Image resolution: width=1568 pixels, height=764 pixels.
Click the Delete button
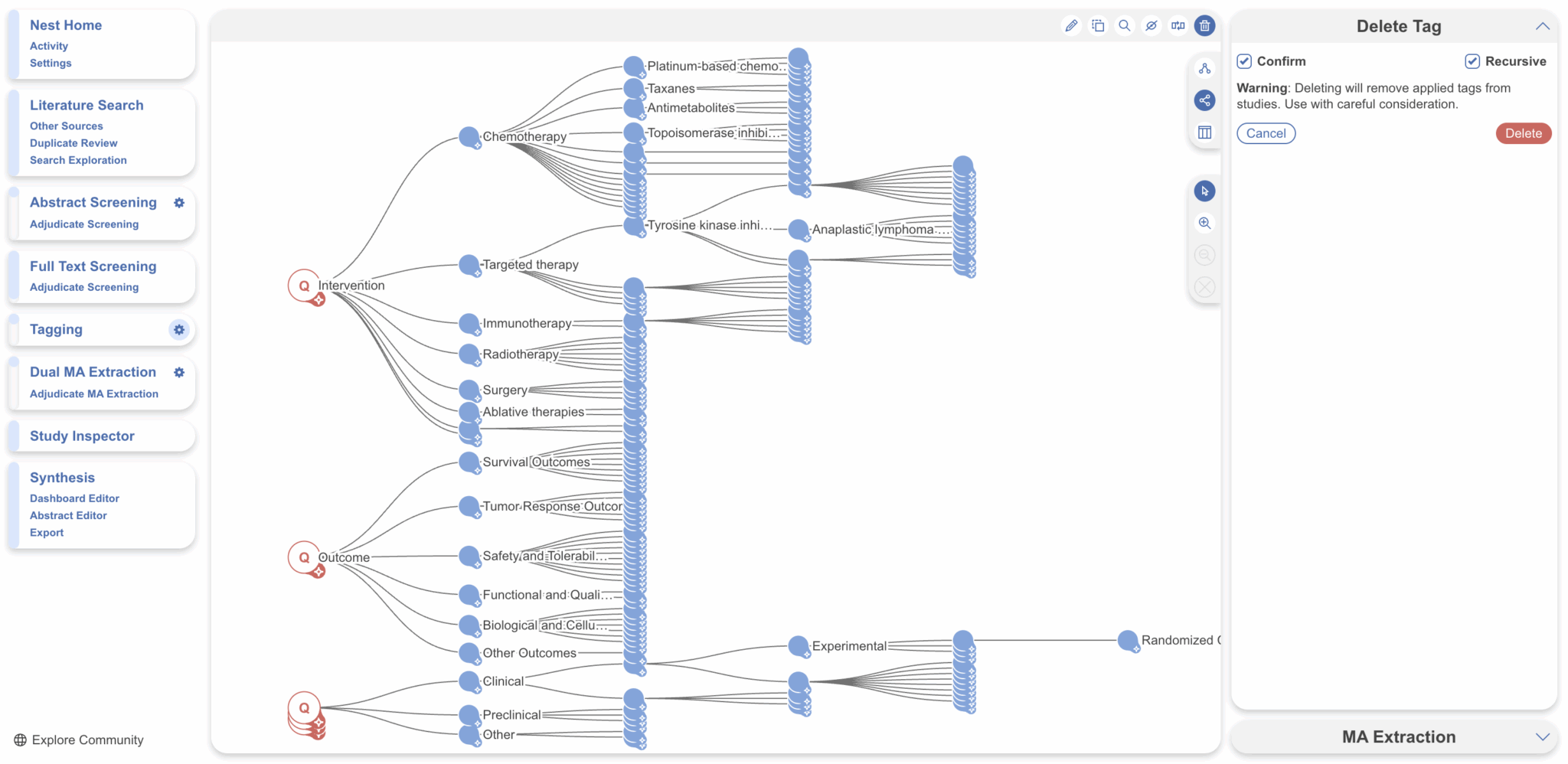[1524, 133]
